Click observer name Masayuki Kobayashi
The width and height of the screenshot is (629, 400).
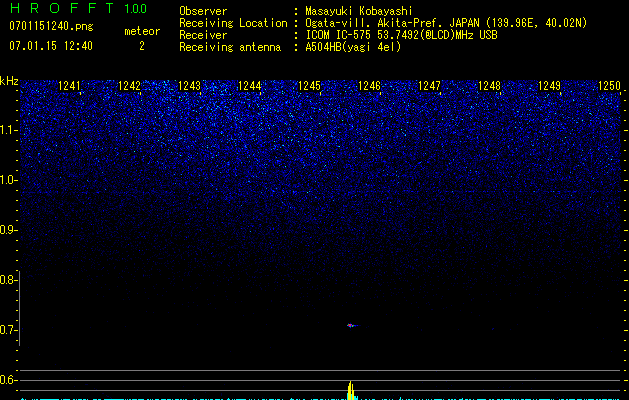coord(358,11)
